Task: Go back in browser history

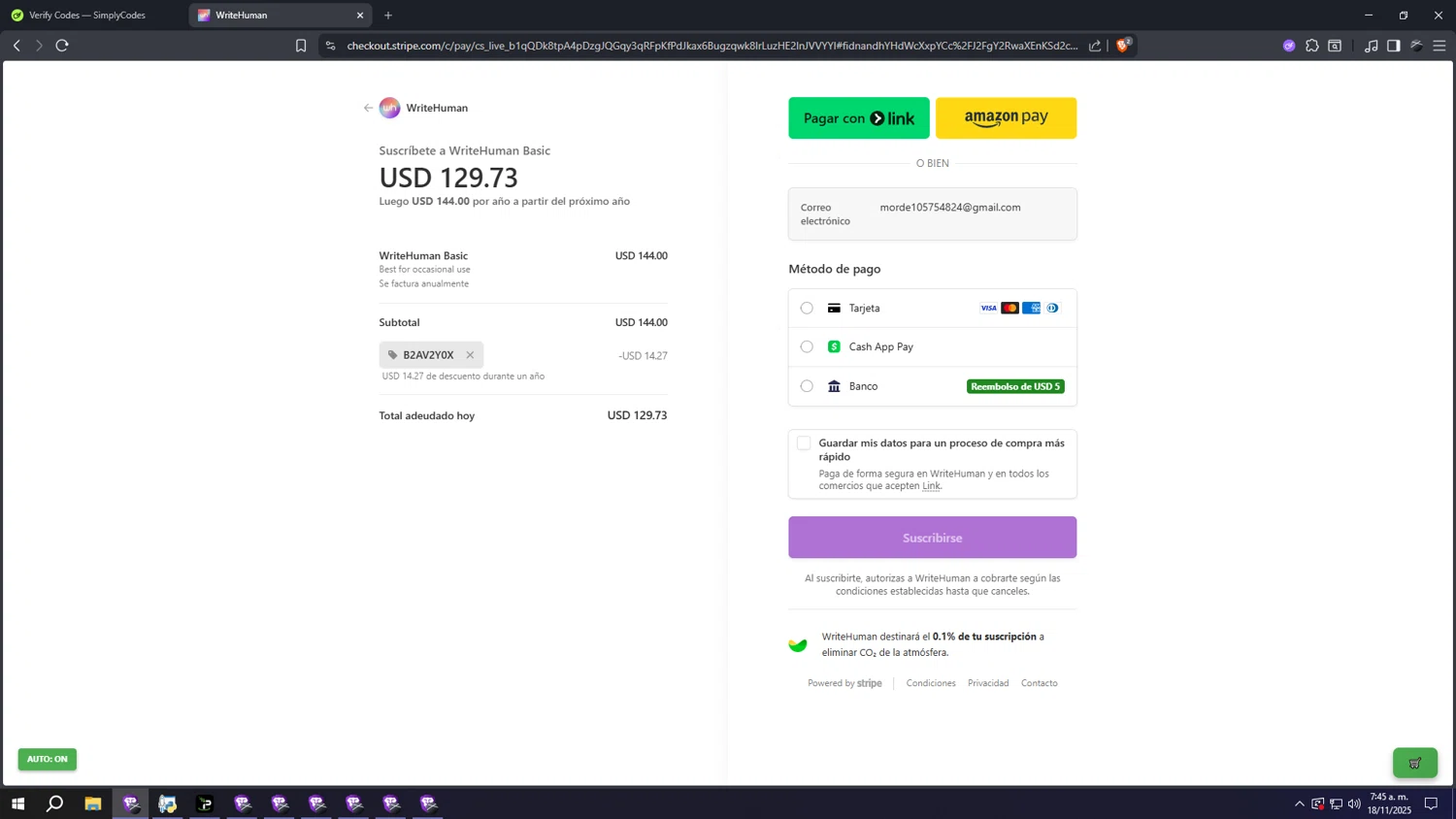Action: coord(17,46)
